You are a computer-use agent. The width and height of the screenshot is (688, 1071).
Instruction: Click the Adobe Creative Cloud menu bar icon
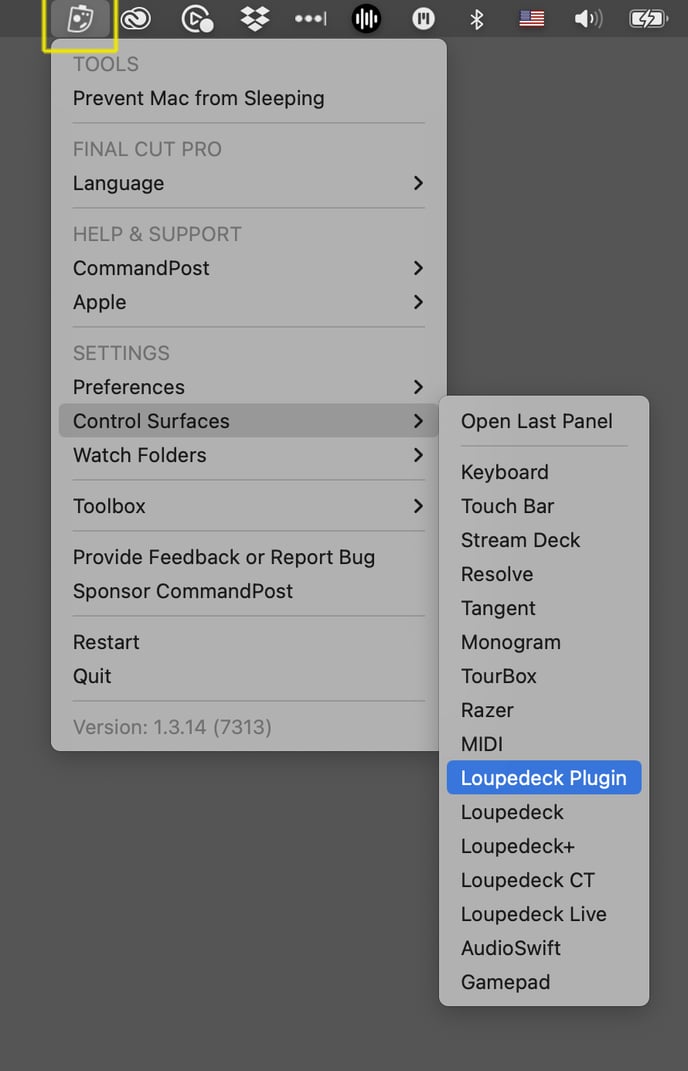137,18
